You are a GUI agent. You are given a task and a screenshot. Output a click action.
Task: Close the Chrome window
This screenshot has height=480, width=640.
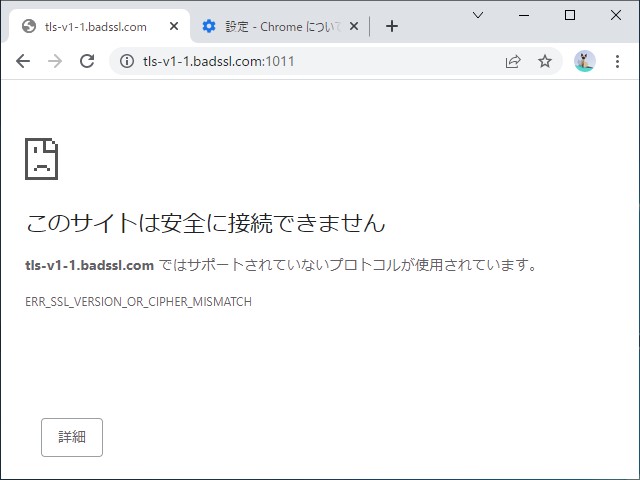(616, 15)
